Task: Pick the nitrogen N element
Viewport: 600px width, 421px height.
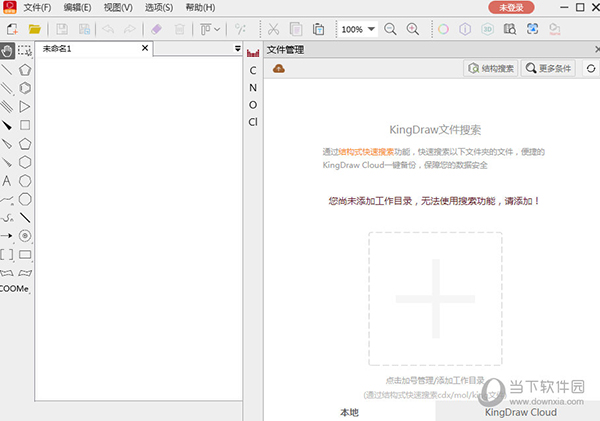Action: 253,88
